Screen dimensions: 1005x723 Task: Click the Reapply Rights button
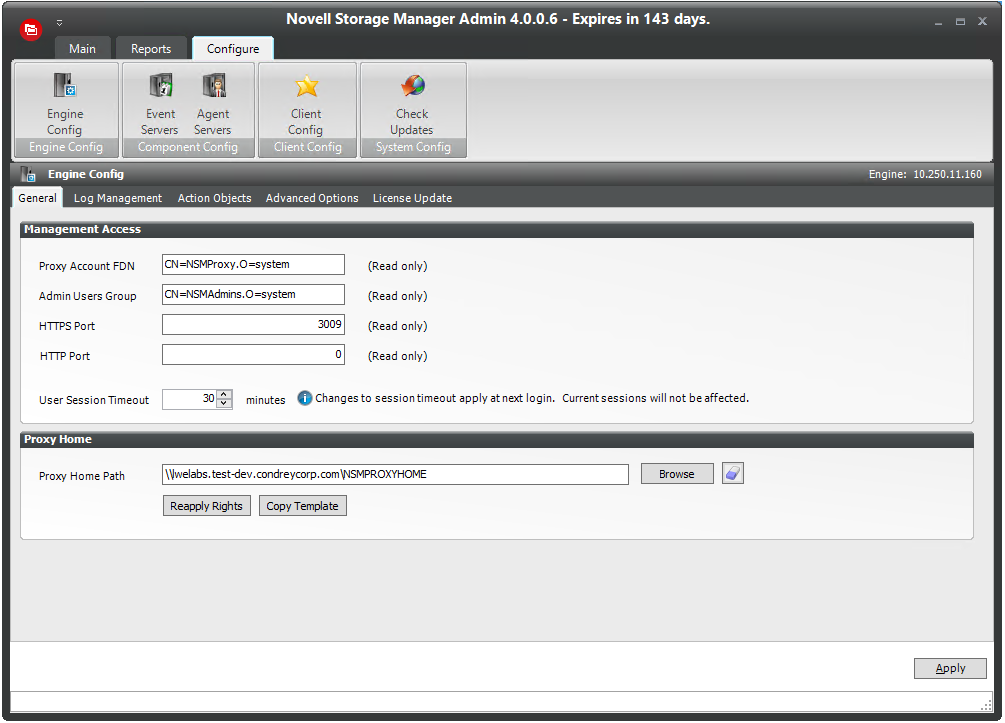pos(206,506)
